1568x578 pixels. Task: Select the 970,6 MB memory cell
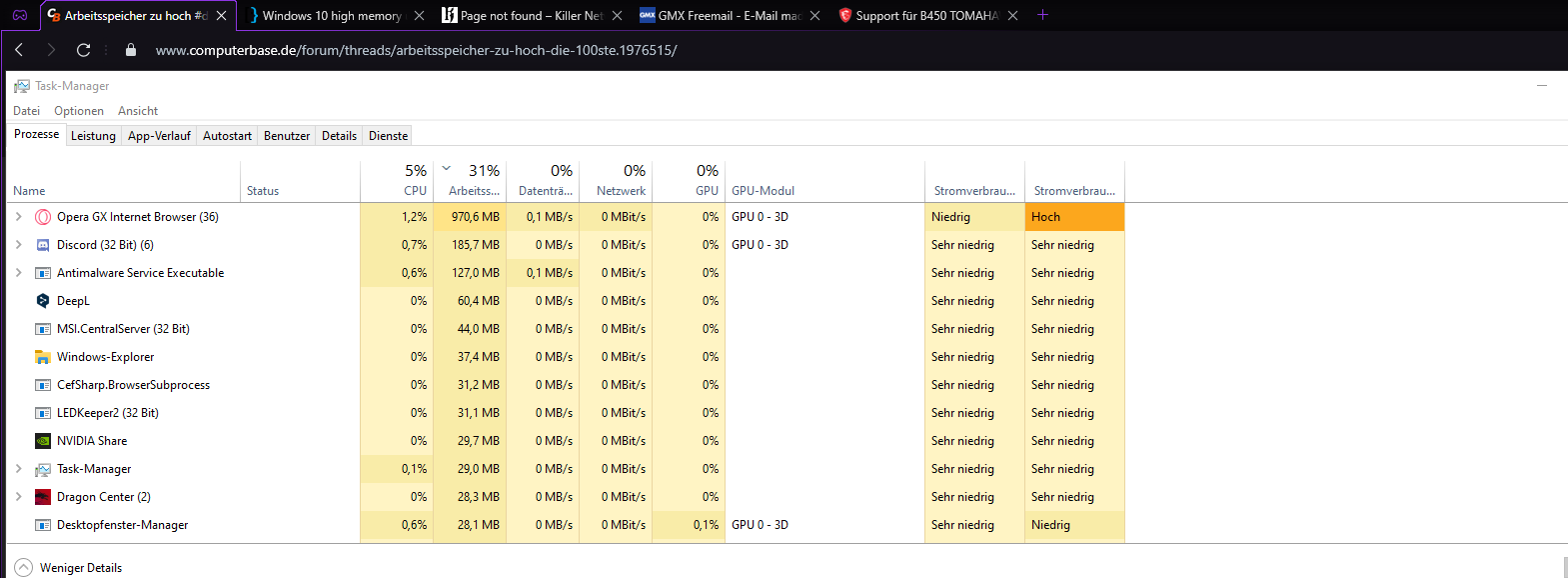point(470,217)
